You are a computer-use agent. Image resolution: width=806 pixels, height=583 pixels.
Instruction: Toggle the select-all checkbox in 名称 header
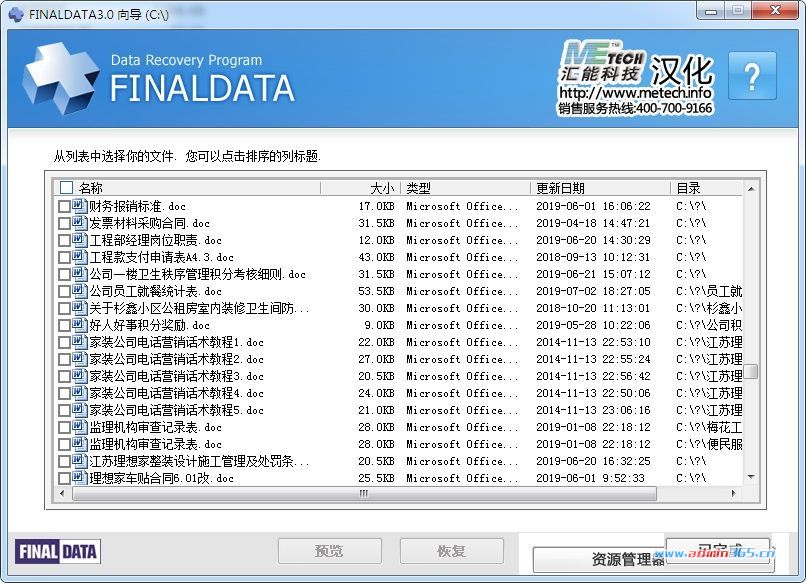(x=66, y=187)
